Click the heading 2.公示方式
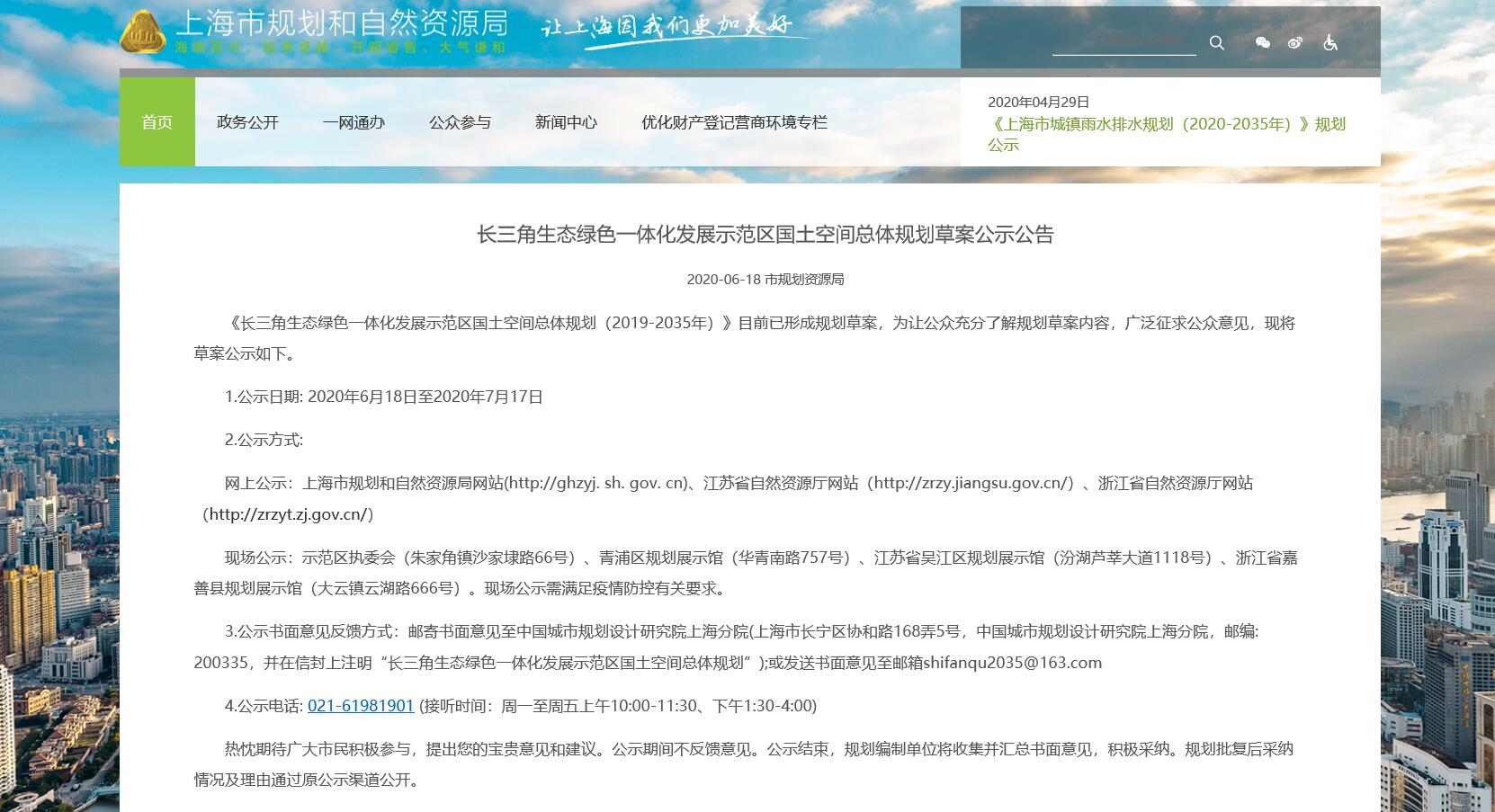Screen dimensions: 1495x812 click(264, 440)
